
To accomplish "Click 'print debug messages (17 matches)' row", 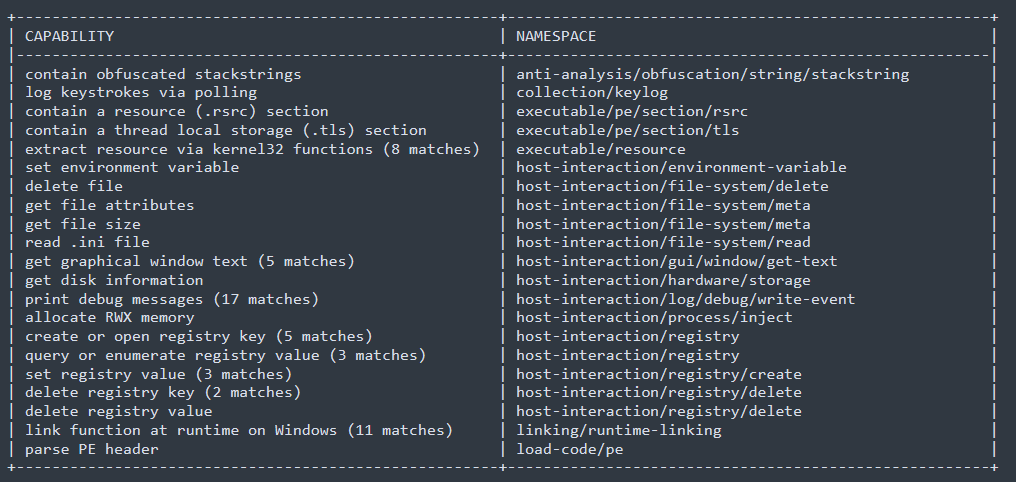I will pyautogui.click(x=172, y=299).
